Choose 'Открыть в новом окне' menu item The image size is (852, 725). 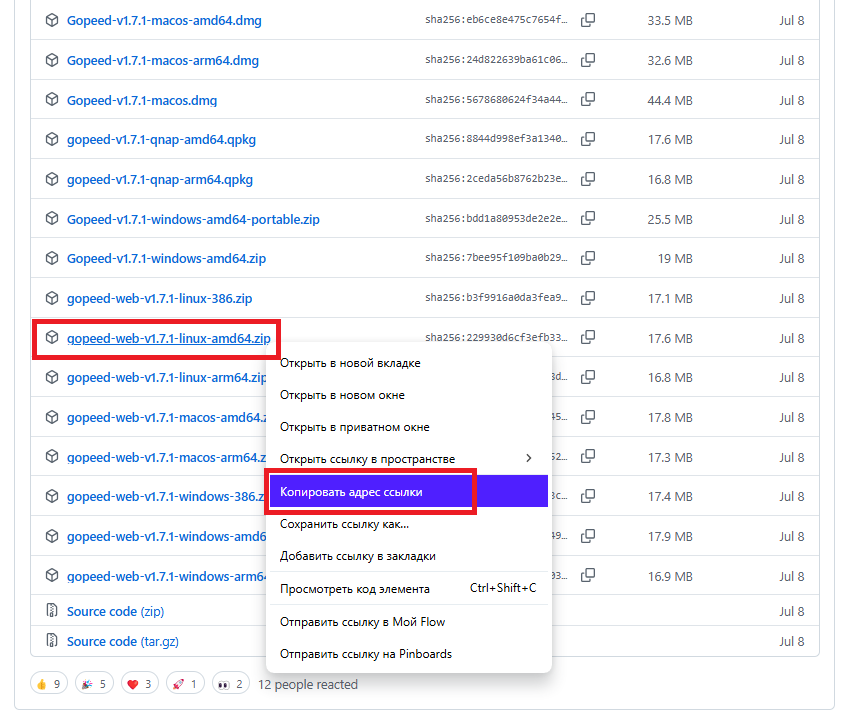pos(409,395)
